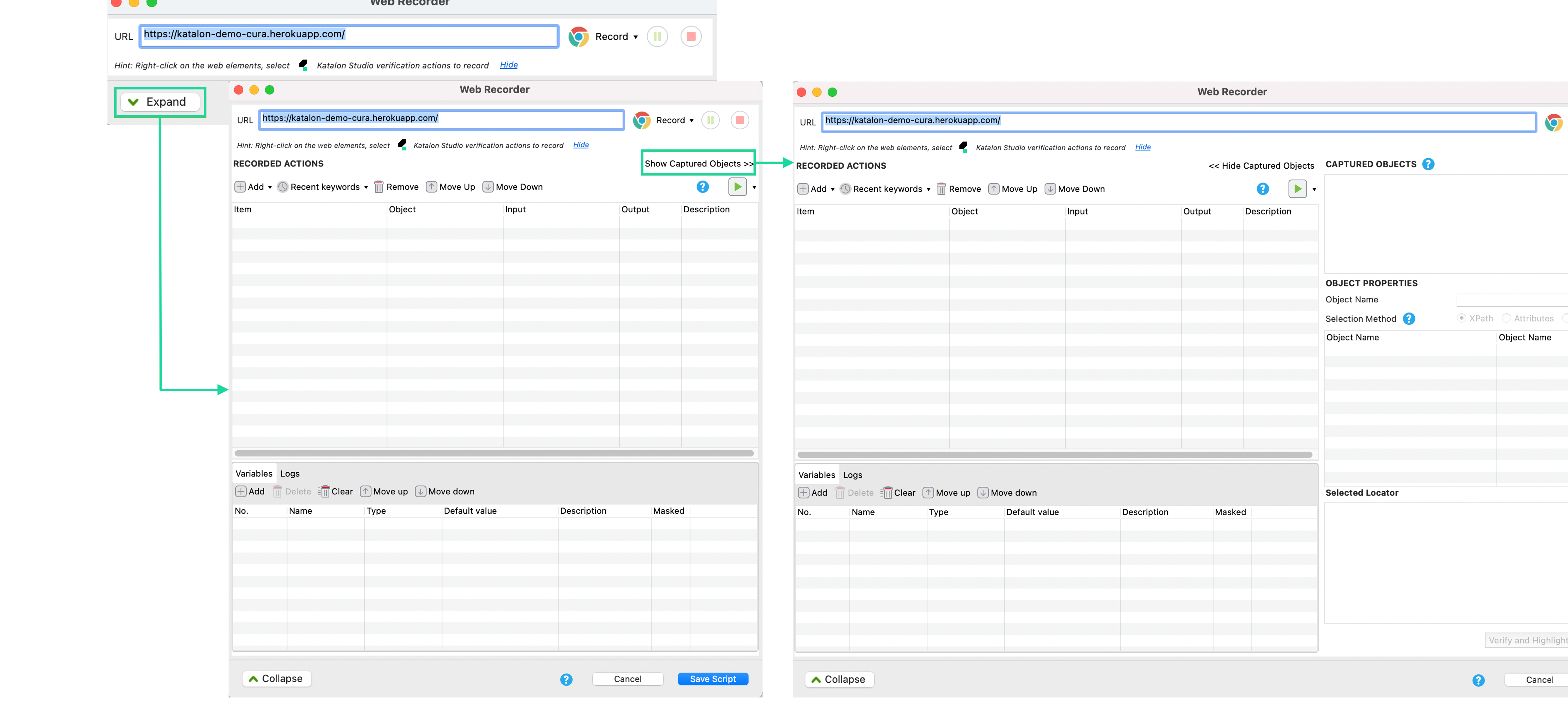Select XPath selection method radio
This screenshot has width=1568, height=711.
tap(1461, 318)
